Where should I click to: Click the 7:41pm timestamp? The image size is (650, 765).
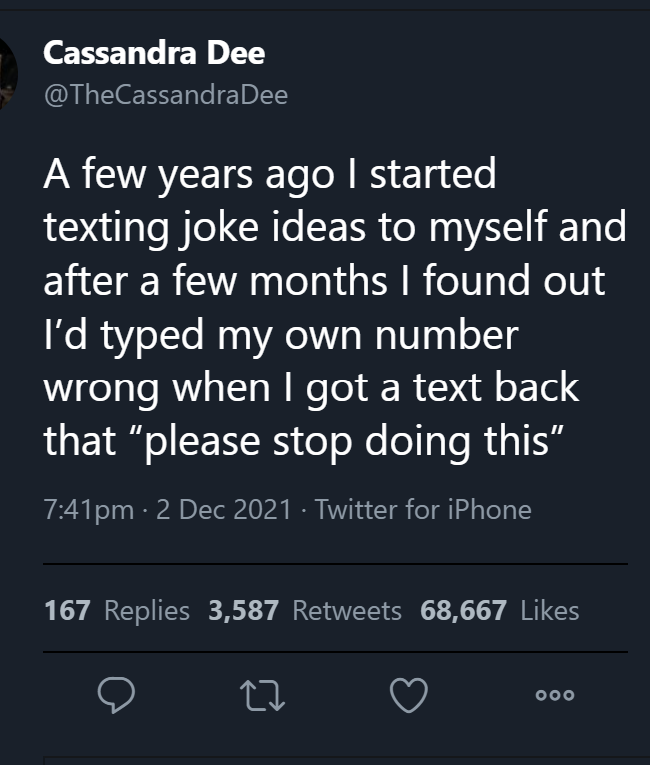pyautogui.click(x=89, y=510)
